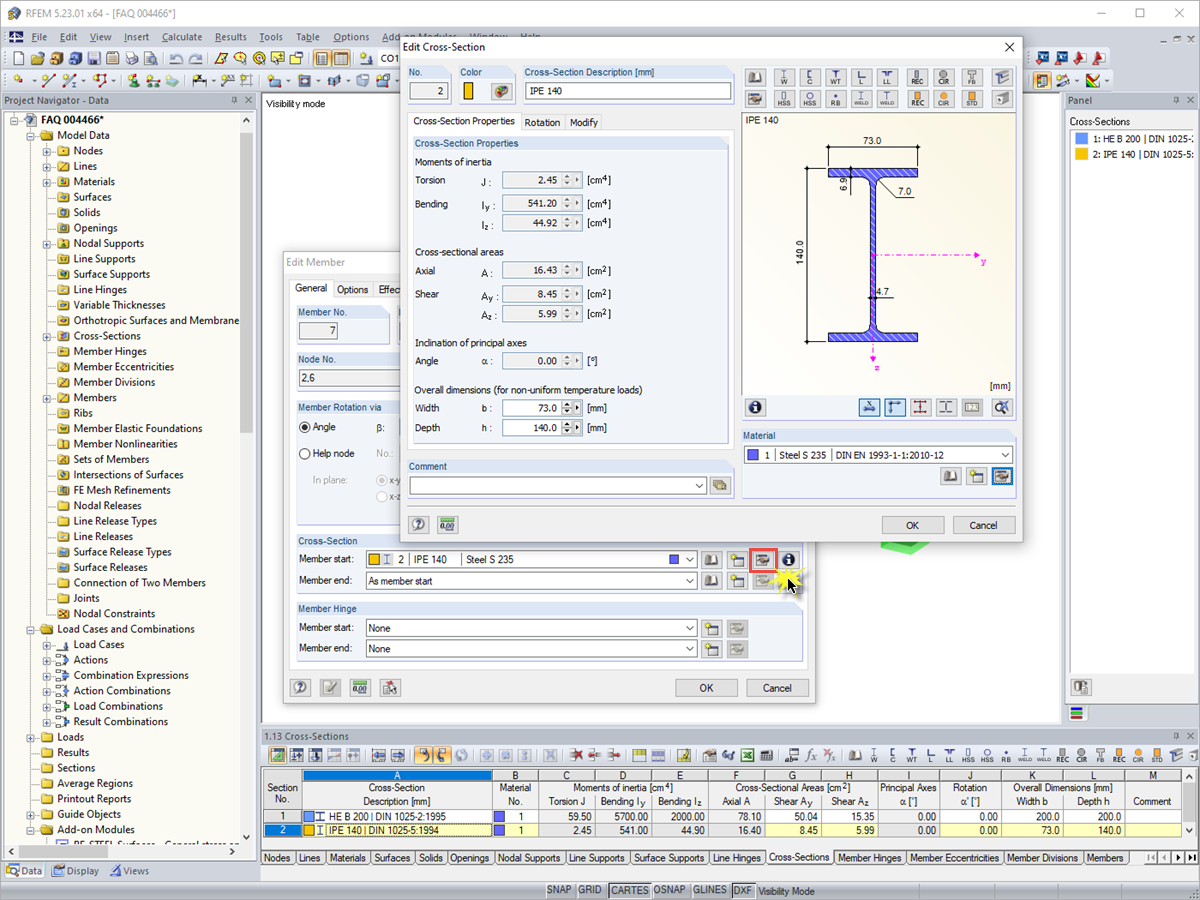Viewport: 1200px width, 900px height.
Task: Click Cancel in Edit Member dialog
Action: (777, 688)
